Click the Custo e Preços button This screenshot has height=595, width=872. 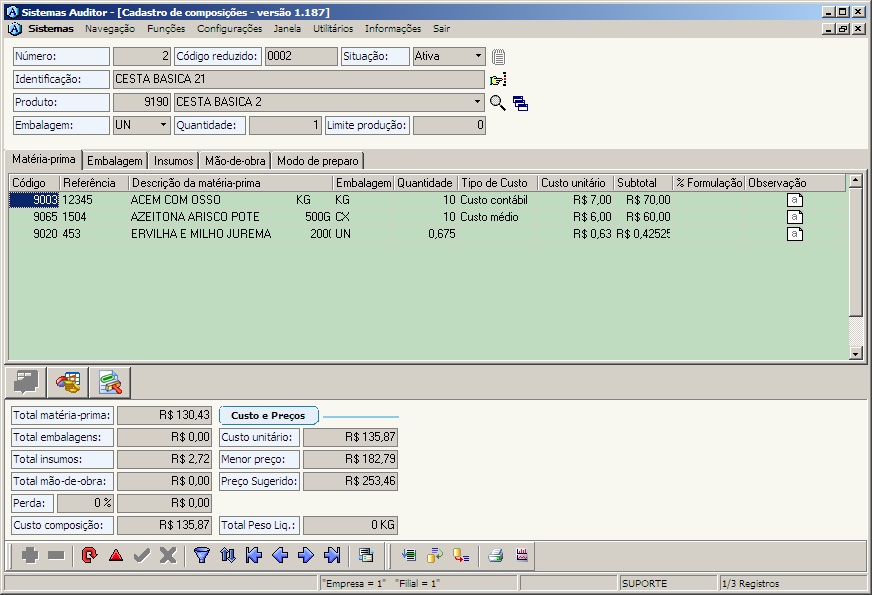pos(268,415)
